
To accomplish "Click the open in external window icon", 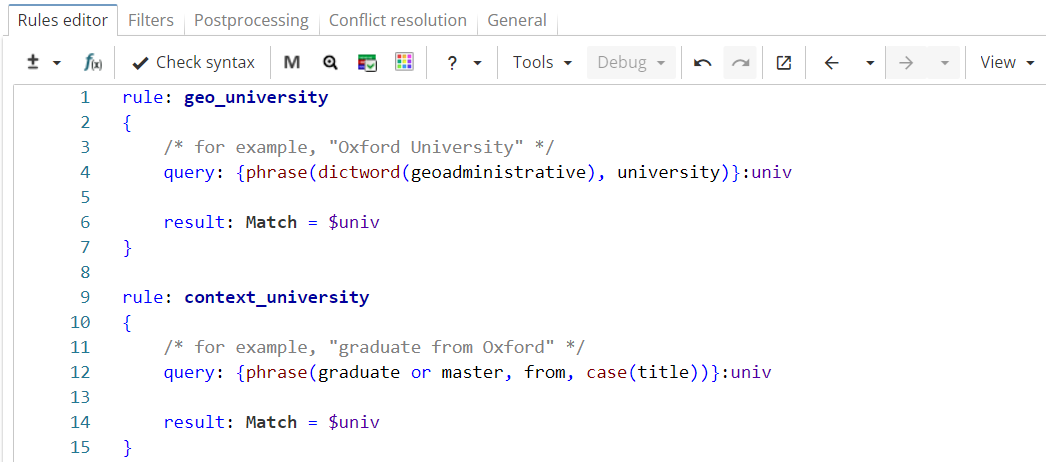I will (784, 63).
